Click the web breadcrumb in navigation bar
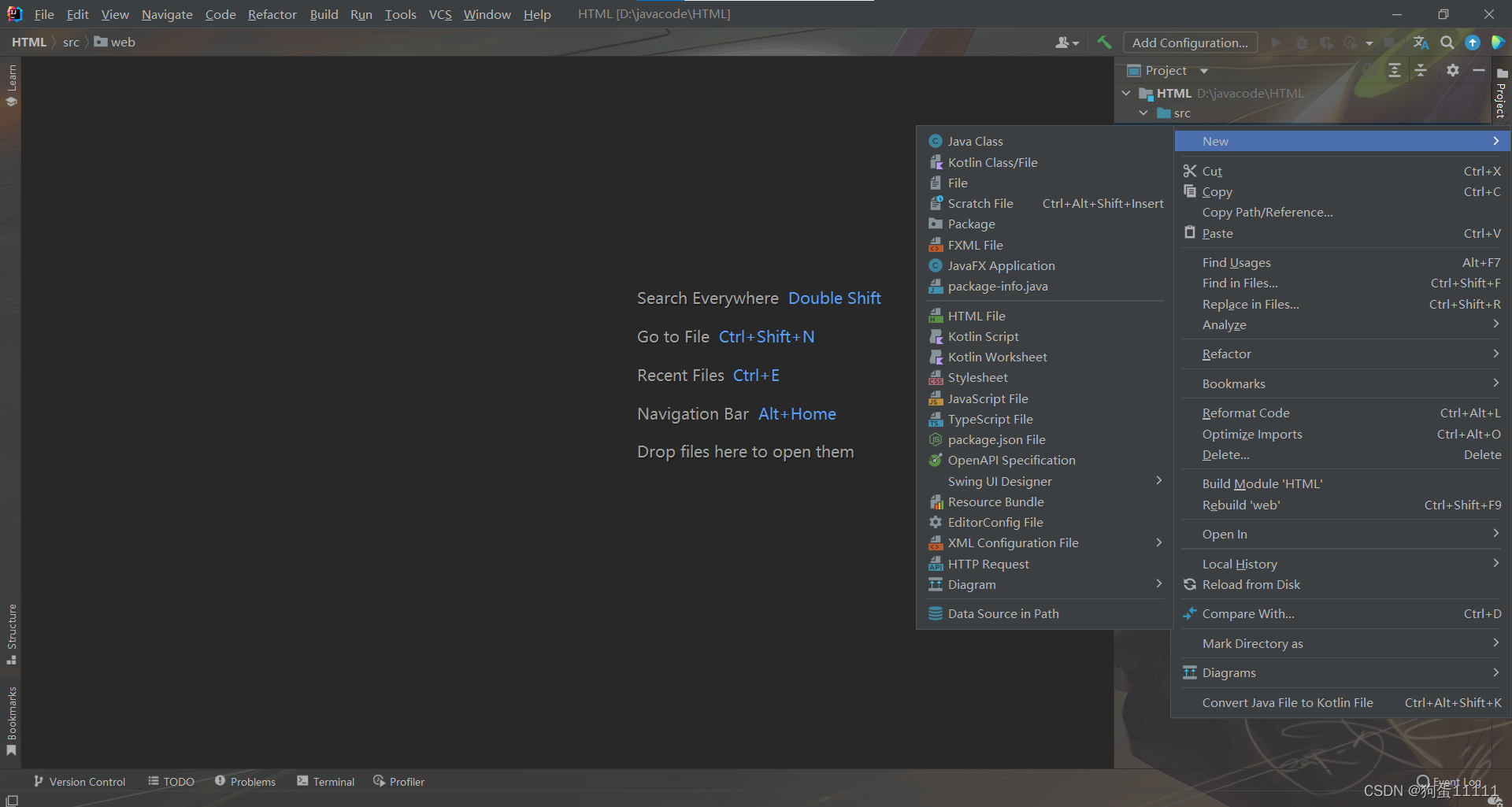 click(x=115, y=42)
